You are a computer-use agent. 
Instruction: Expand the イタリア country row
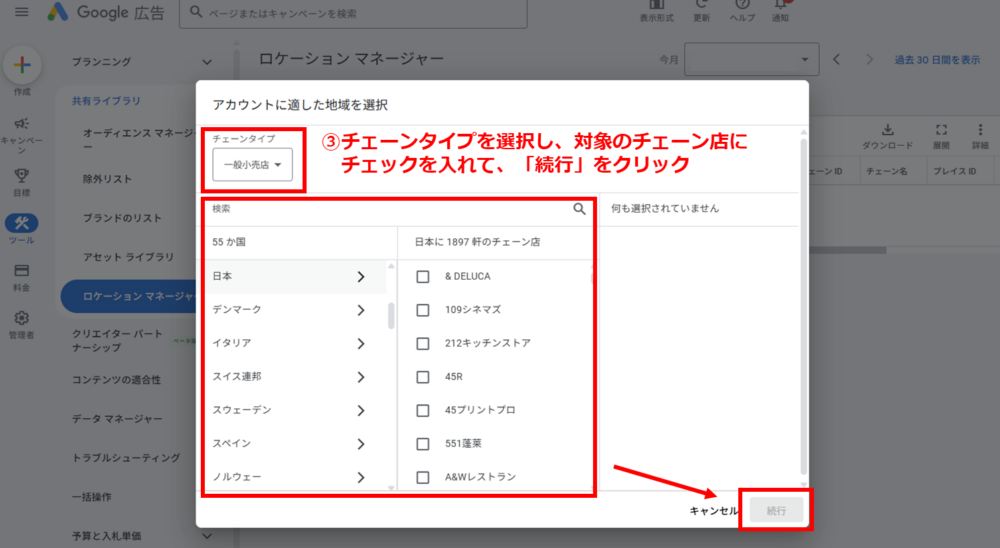[x=360, y=343]
